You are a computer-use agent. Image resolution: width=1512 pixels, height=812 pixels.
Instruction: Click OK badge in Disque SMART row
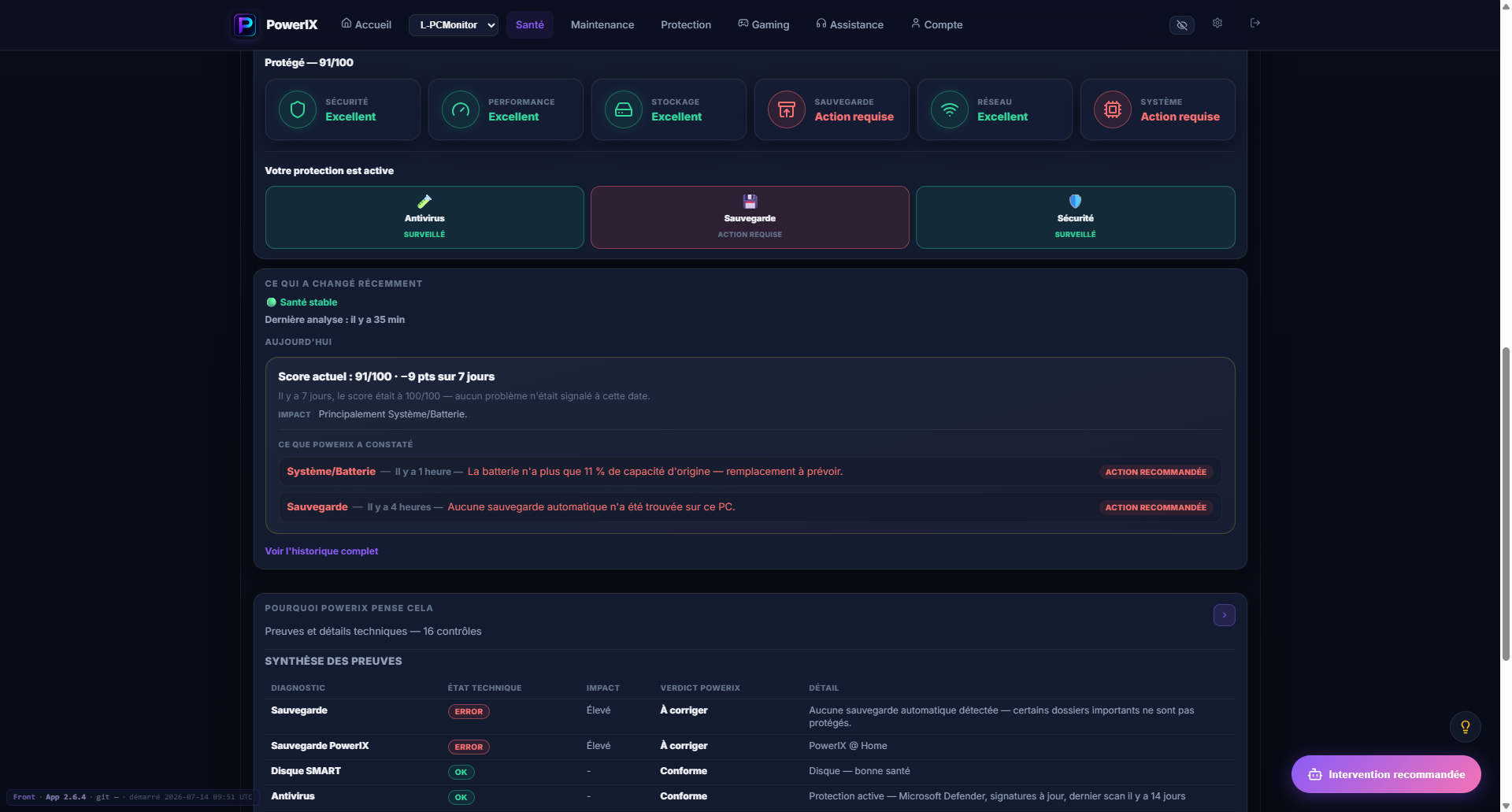click(461, 773)
